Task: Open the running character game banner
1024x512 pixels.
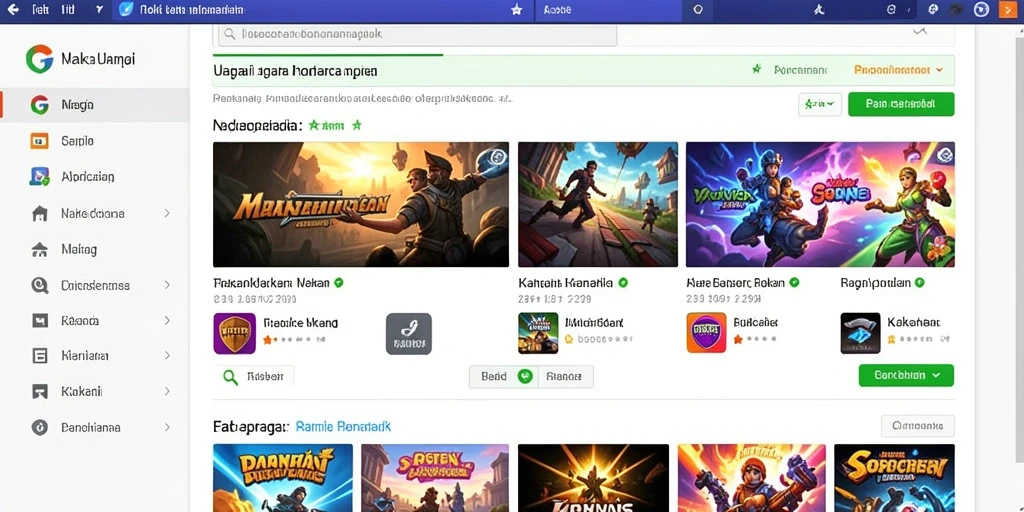Action: click(x=598, y=204)
